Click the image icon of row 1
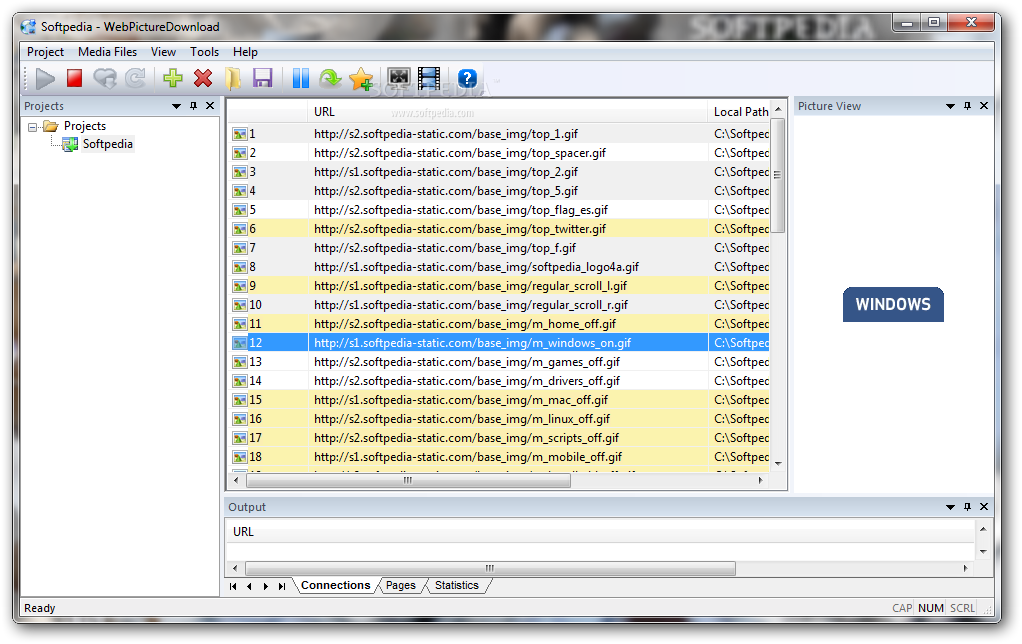Viewport: 1022px width, 644px height. tap(240, 134)
